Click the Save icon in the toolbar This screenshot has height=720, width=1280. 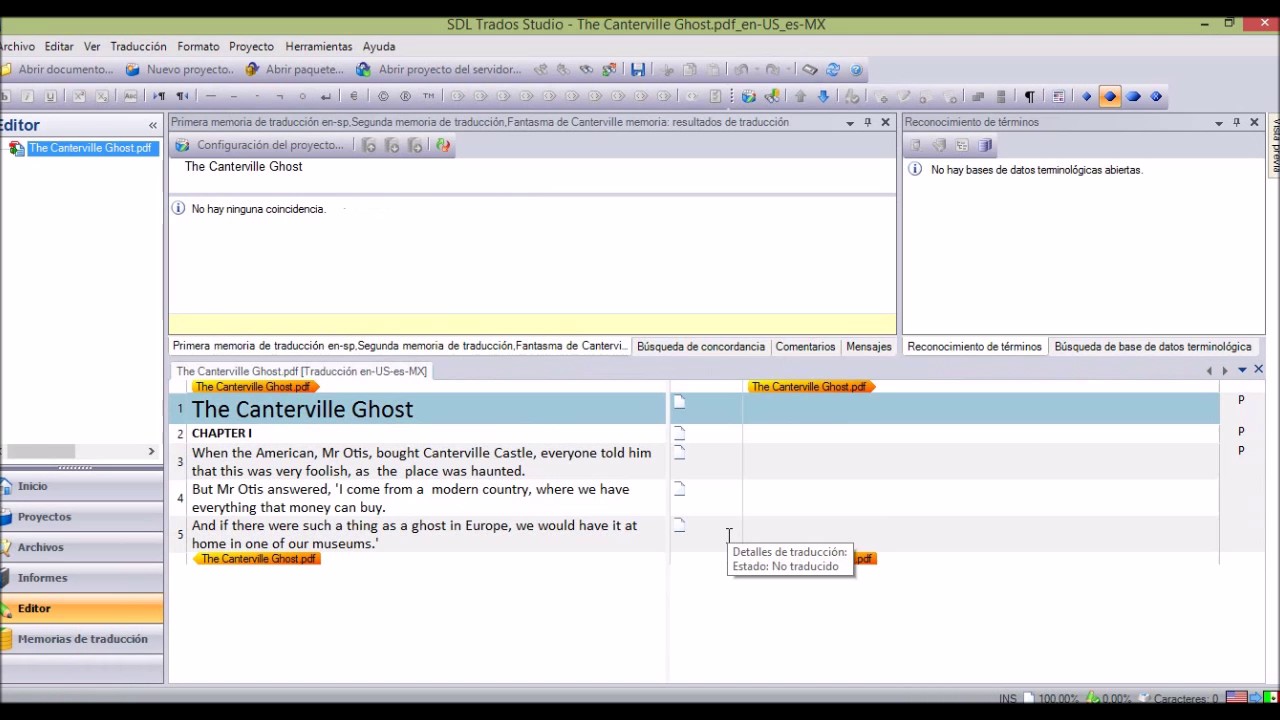click(638, 70)
